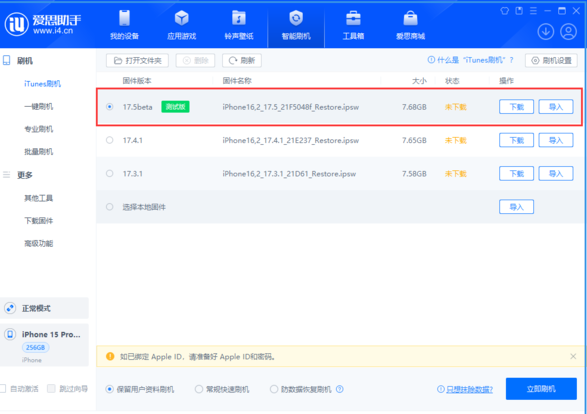Import firmware for the 17.4.1 row

(x=556, y=140)
